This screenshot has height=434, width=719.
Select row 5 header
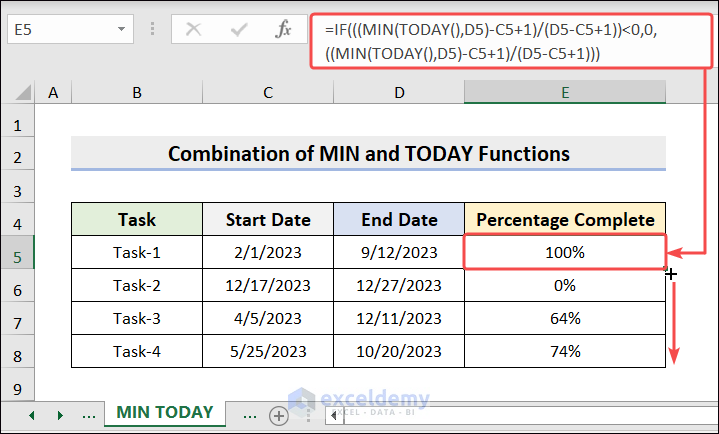[x=17, y=254]
